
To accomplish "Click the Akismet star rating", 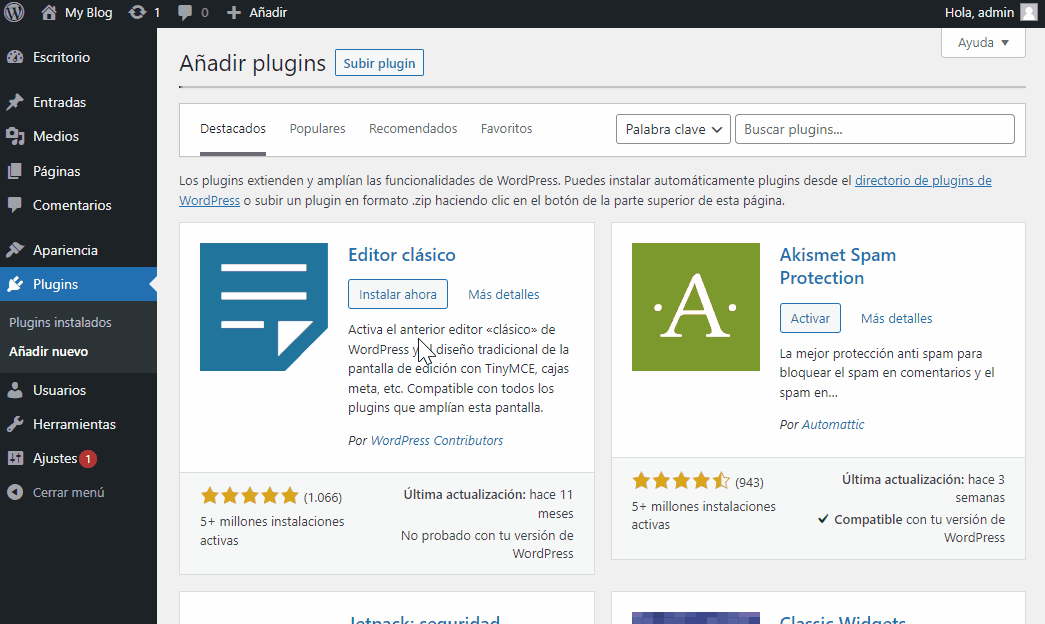I will point(682,481).
